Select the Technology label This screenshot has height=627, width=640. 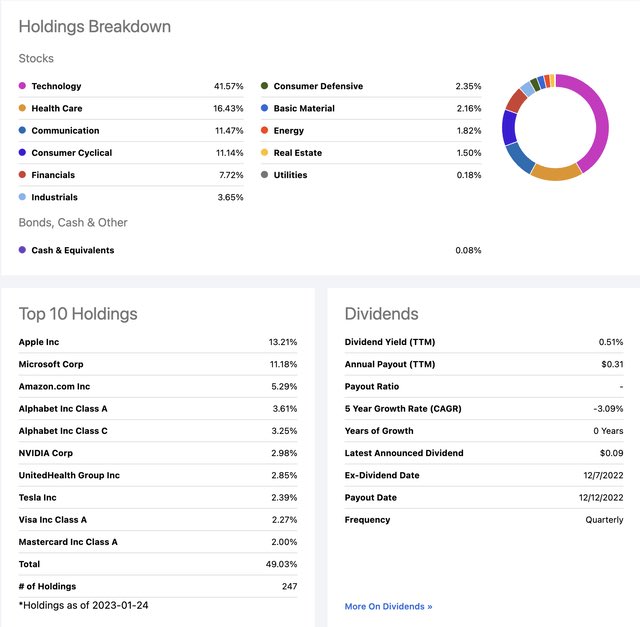56,86
